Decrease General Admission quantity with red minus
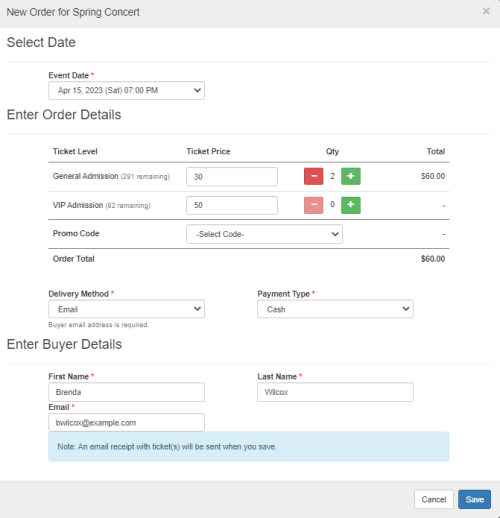This screenshot has height=518, width=500. (x=313, y=176)
